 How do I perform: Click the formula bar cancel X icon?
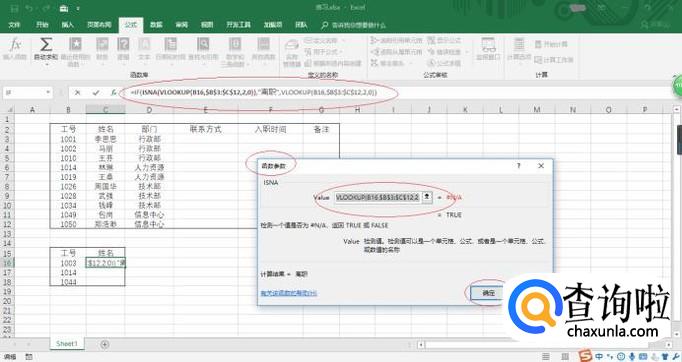pyautogui.click(x=77, y=93)
